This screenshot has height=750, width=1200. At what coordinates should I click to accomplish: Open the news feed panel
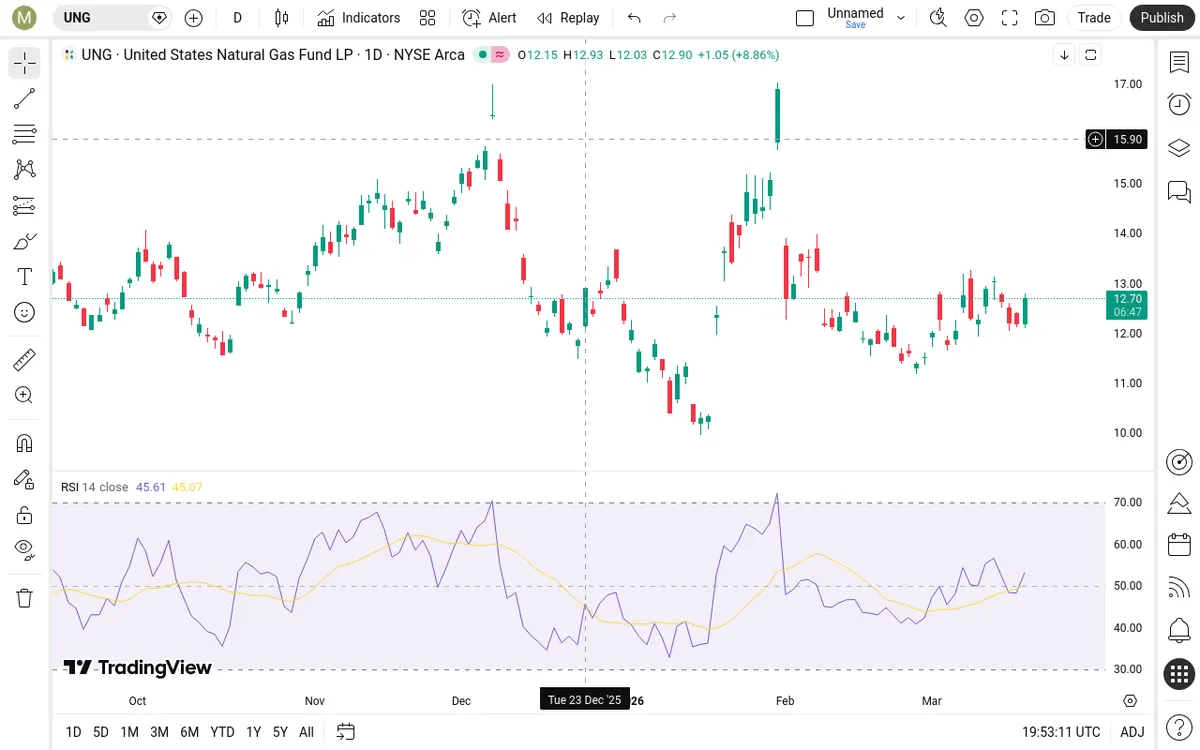(x=1179, y=588)
